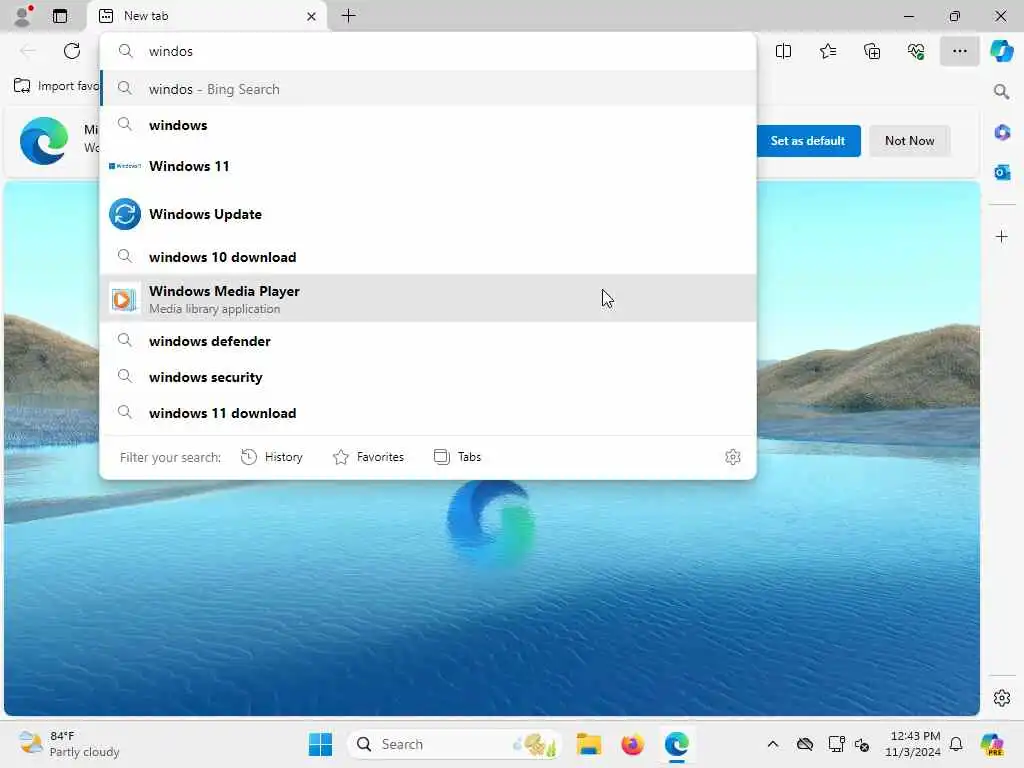The width and height of the screenshot is (1024, 768).
Task: Open notifications bell icon
Action: click(x=956, y=744)
